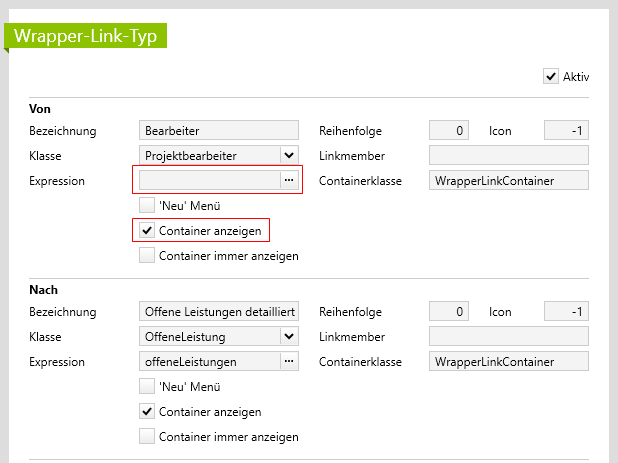The image size is (618, 463).
Task: Click the Von Linkmember field
Action: pyautogui.click(x=508, y=155)
